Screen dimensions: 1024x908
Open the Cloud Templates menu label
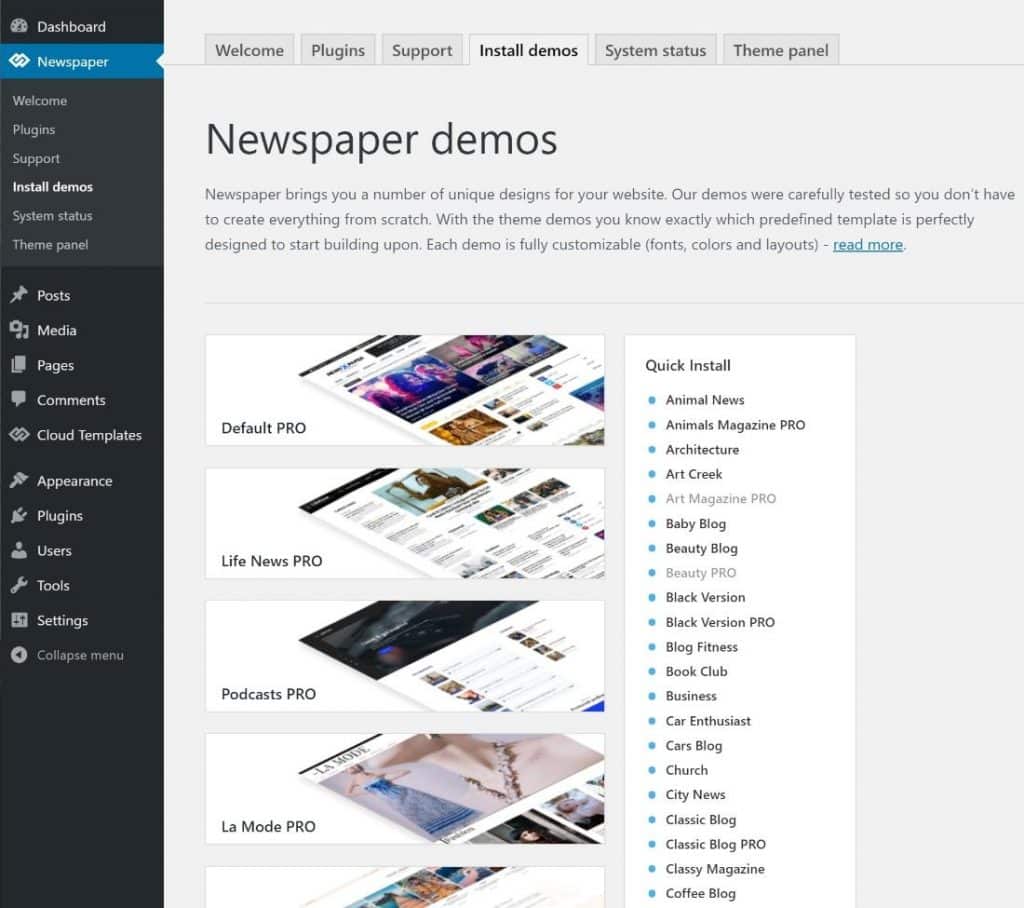click(x=89, y=435)
